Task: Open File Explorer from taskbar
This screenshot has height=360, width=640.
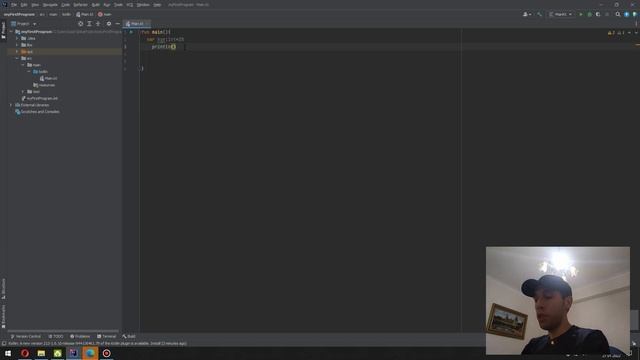Action: 41,353
